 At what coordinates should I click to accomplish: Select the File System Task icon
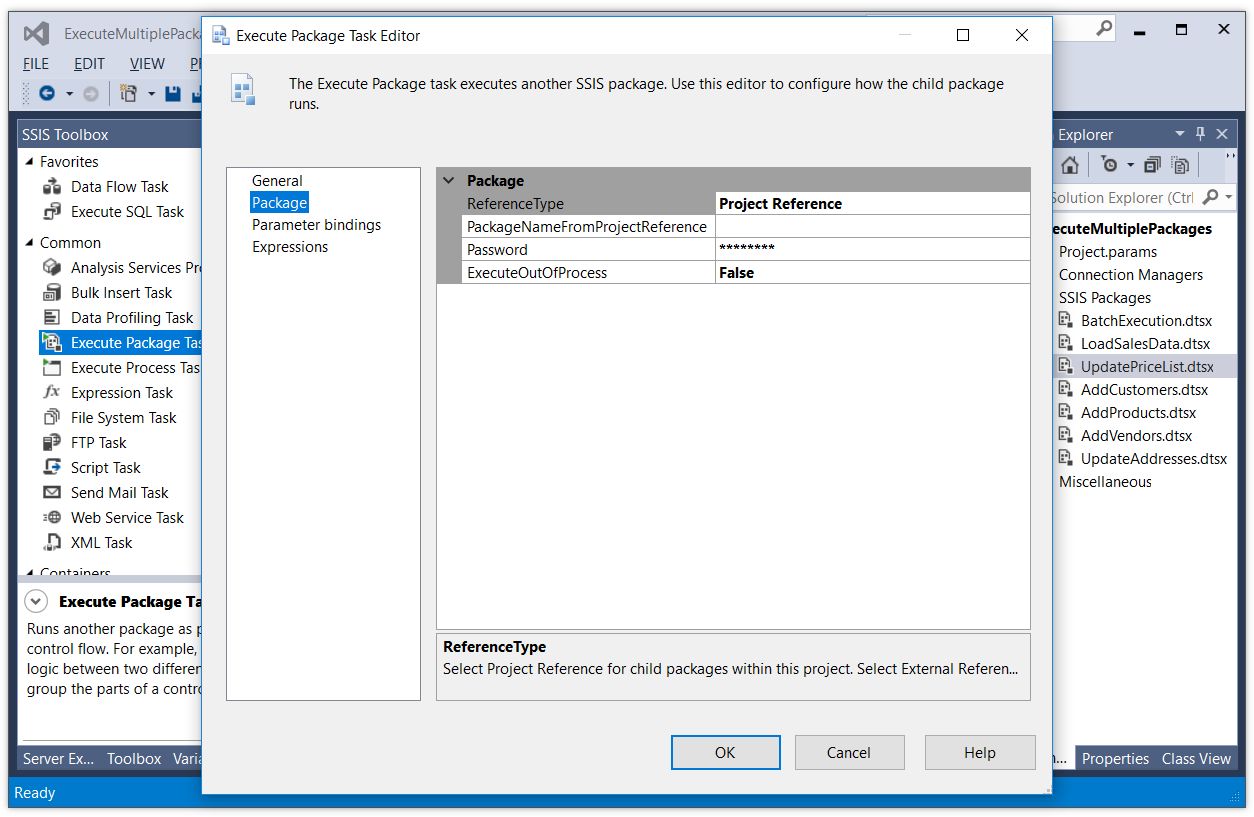tap(52, 418)
